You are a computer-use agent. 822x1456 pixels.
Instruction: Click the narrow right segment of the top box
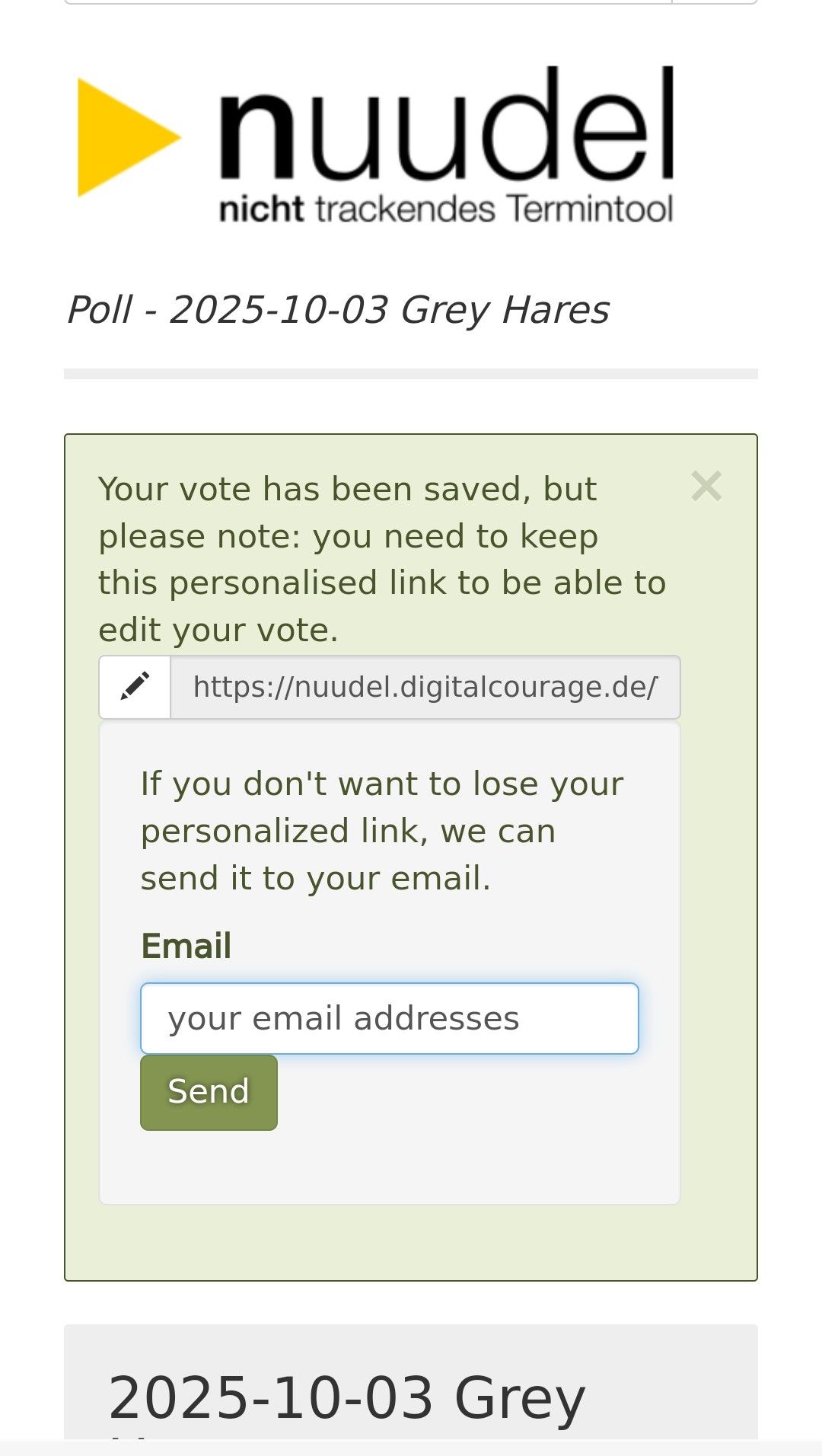point(715,2)
